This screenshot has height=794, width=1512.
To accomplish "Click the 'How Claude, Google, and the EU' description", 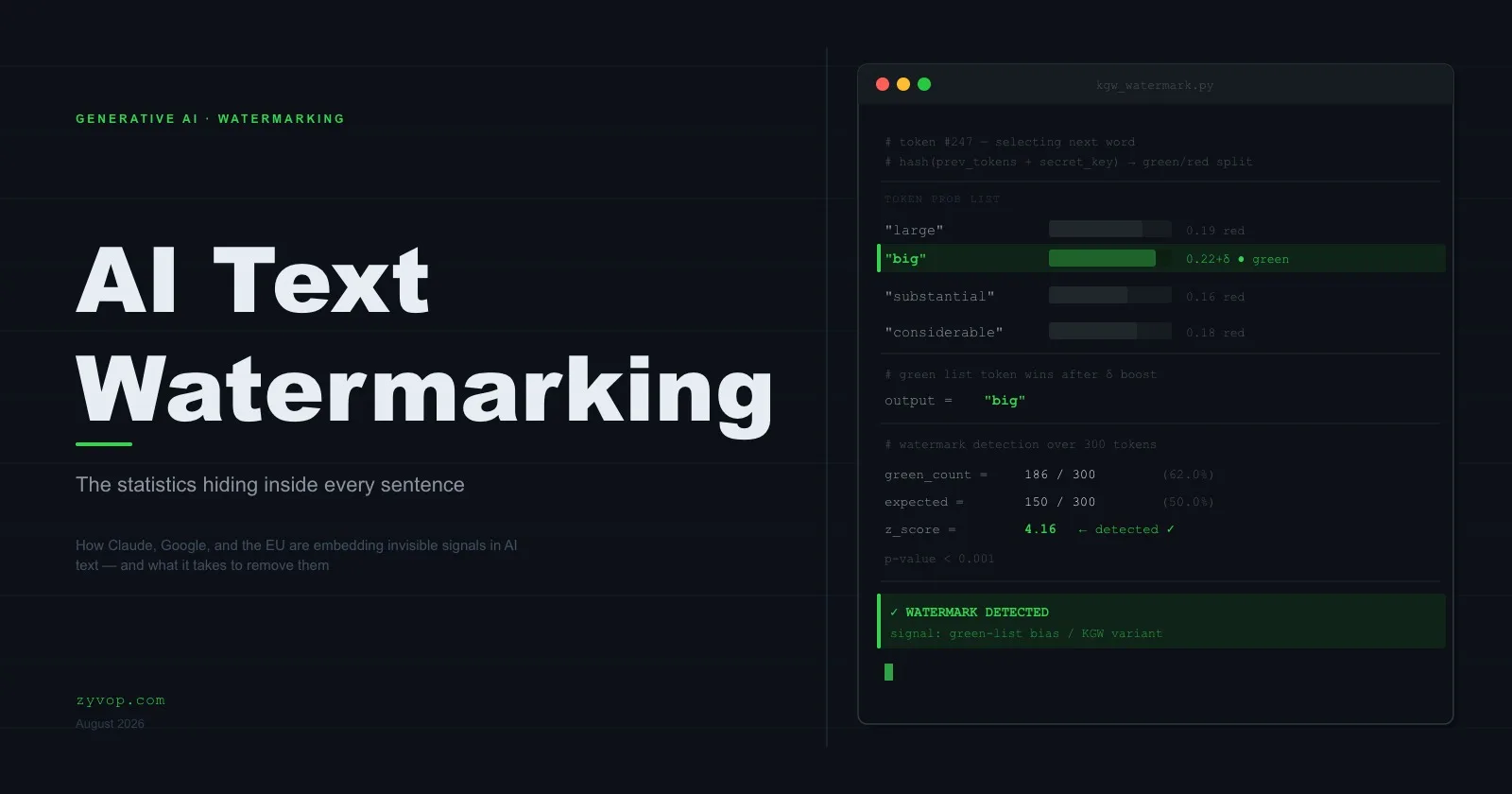I will click(x=297, y=555).
